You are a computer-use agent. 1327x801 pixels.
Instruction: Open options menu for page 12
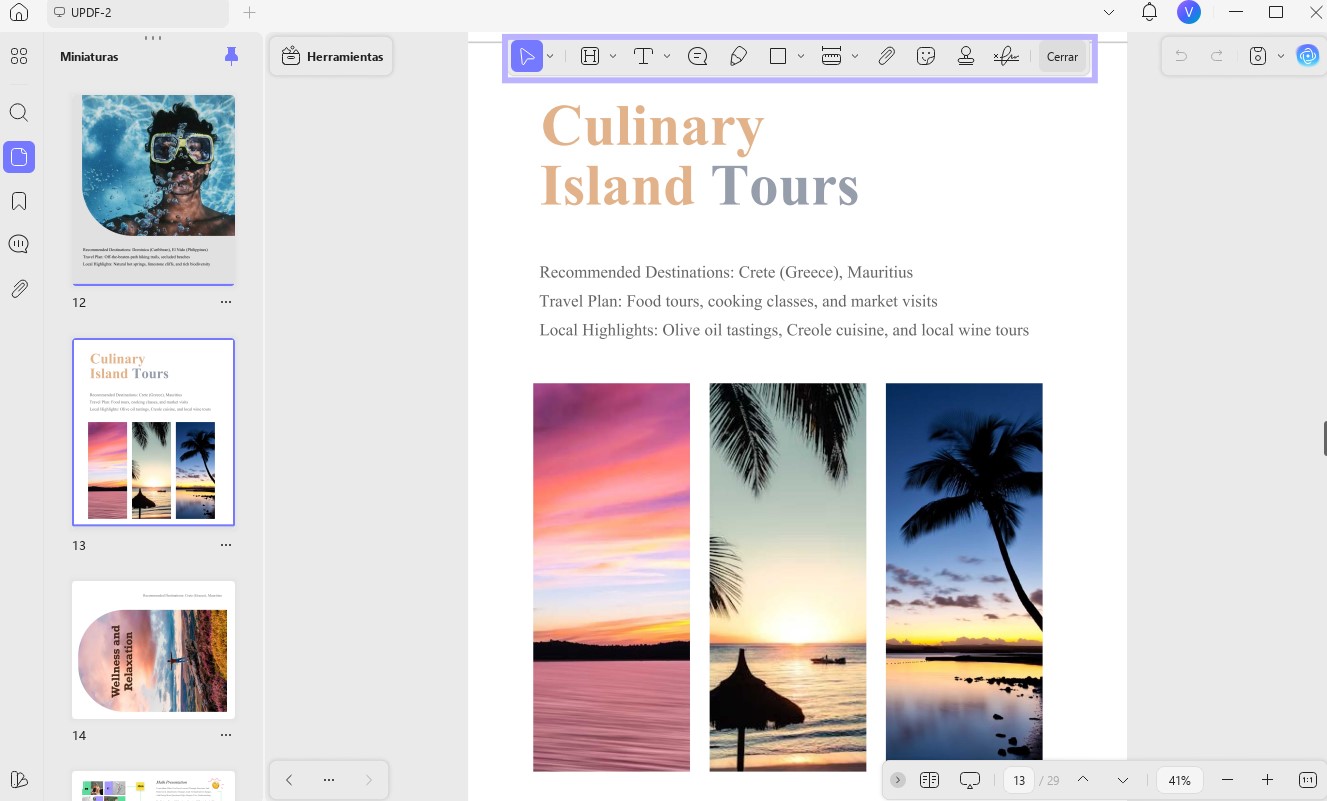click(x=226, y=302)
